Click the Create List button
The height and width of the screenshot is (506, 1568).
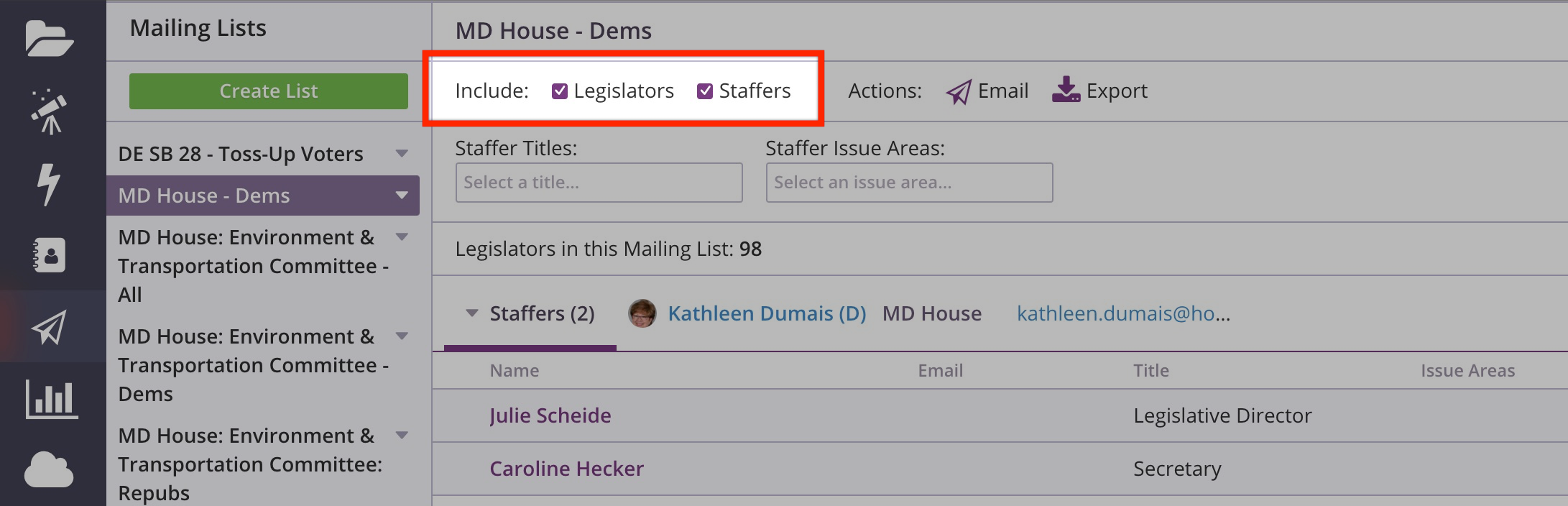click(269, 91)
